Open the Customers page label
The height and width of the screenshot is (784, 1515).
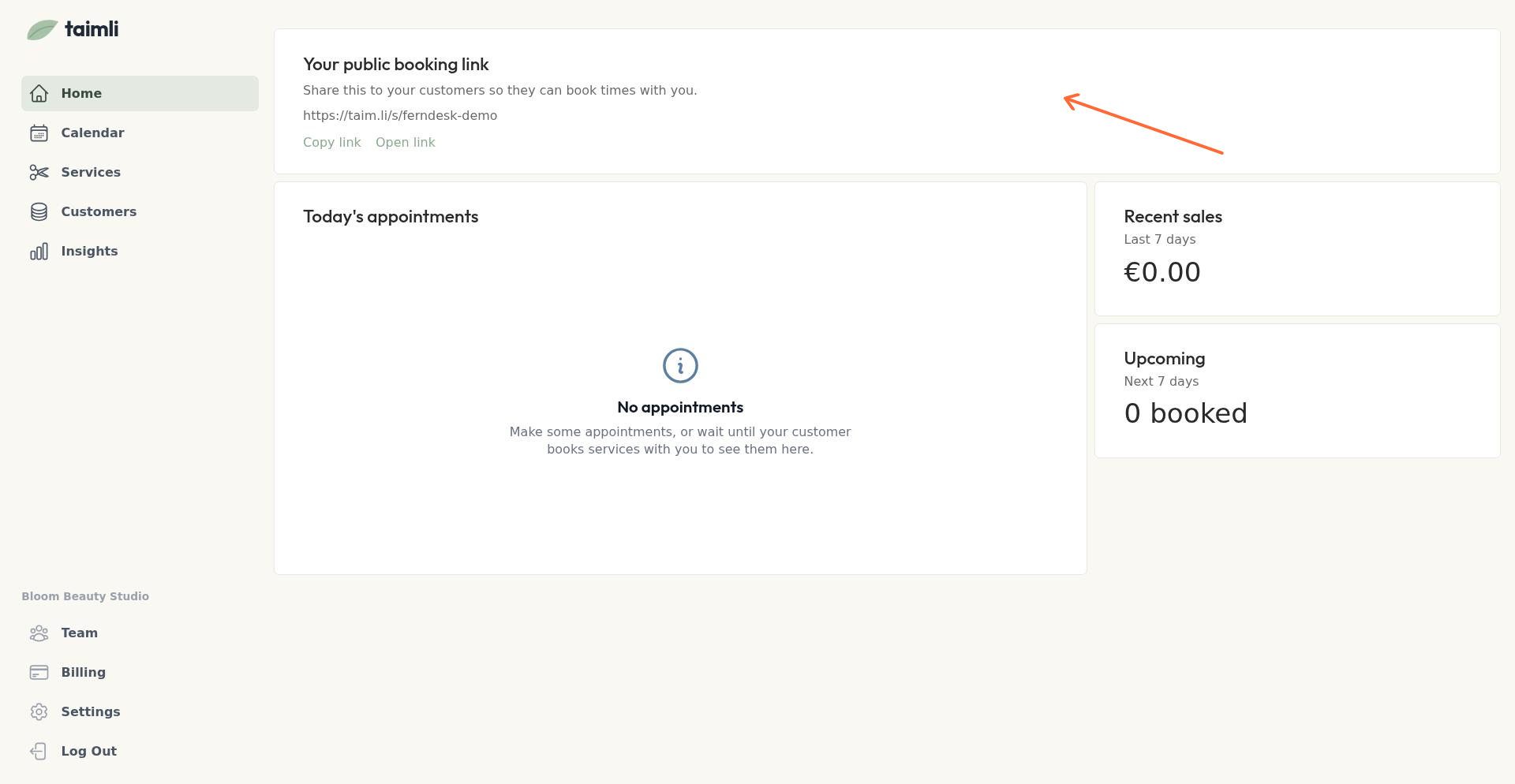99,212
